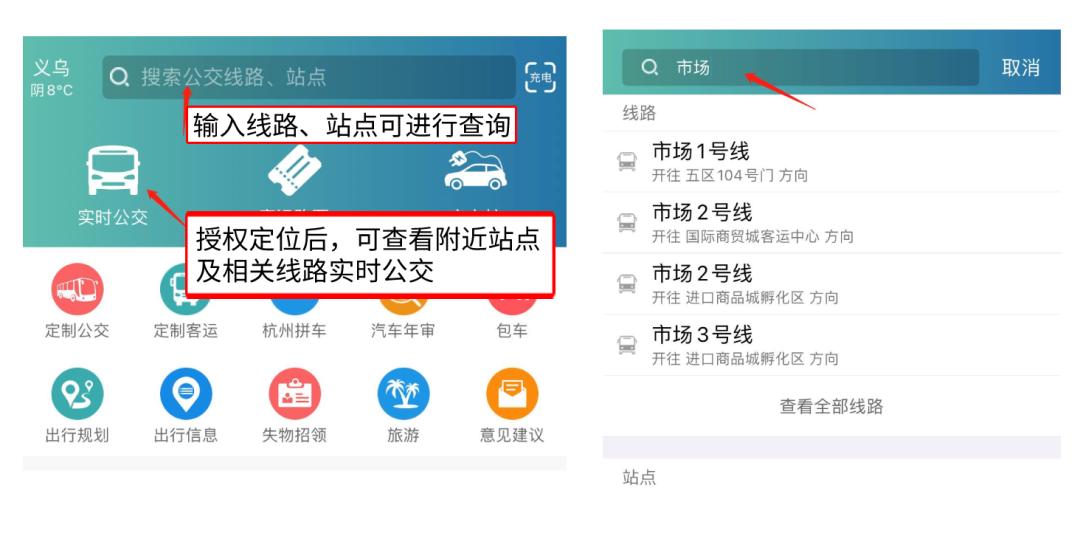
Task: Tap the 失物招领 ID card icon
Action: tap(295, 394)
